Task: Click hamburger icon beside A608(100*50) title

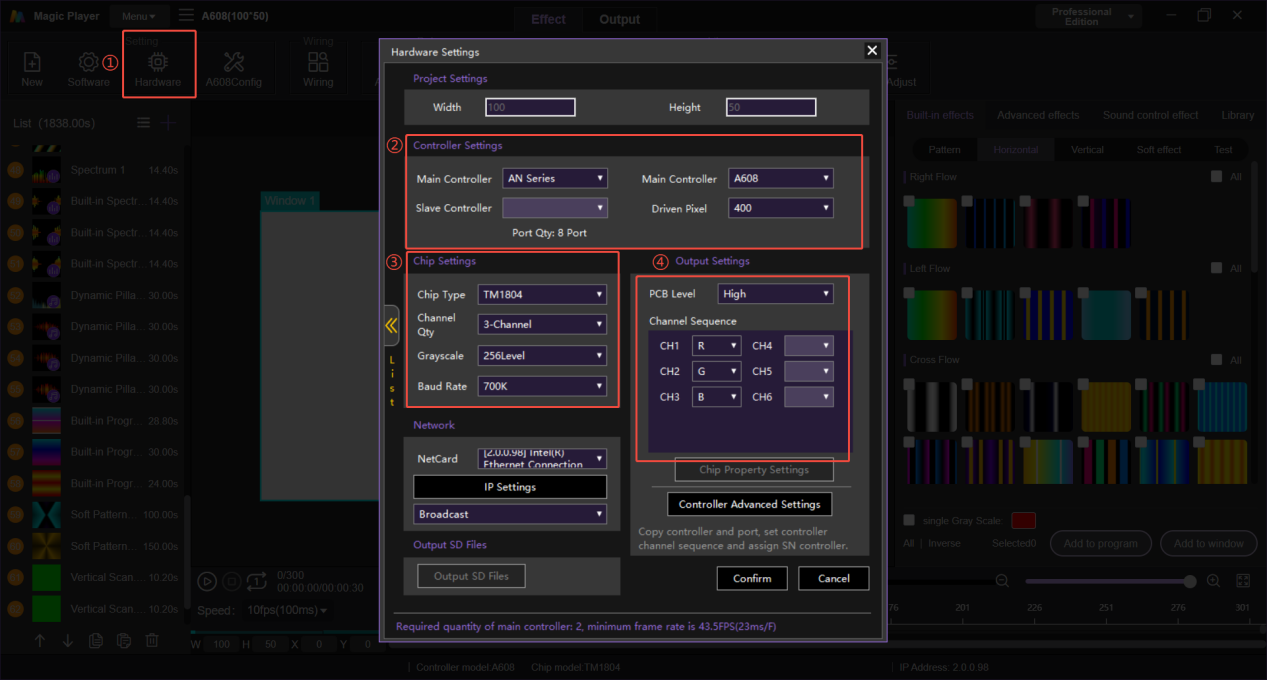Action: coord(186,16)
